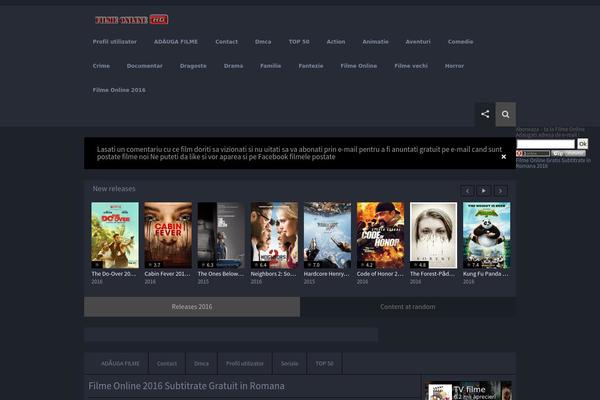Select the Fantezie genre
This screenshot has height=400, width=600.
(x=311, y=66)
